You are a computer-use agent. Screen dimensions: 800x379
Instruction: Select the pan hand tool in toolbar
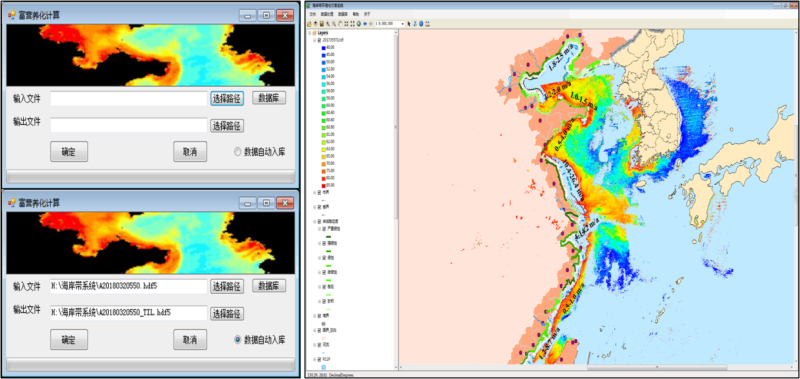(340, 23)
